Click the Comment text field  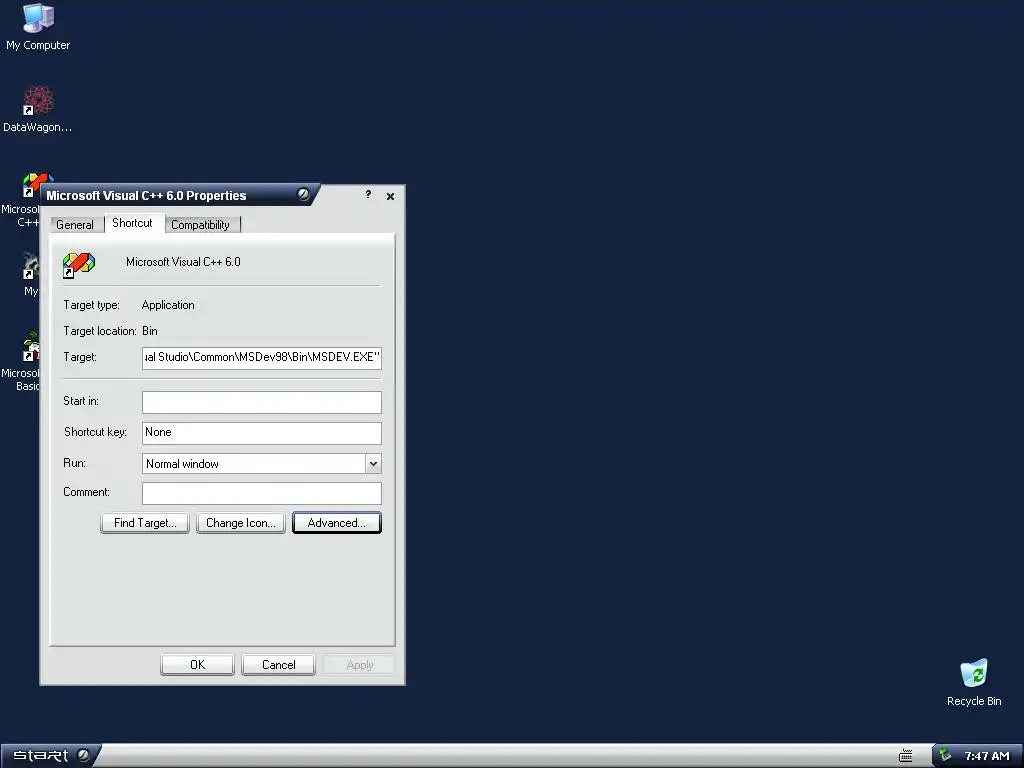pyautogui.click(x=262, y=493)
